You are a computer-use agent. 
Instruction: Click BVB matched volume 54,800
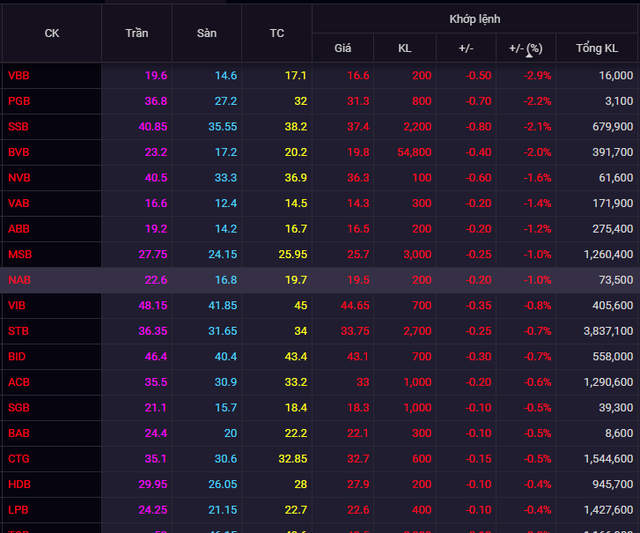pos(414,152)
